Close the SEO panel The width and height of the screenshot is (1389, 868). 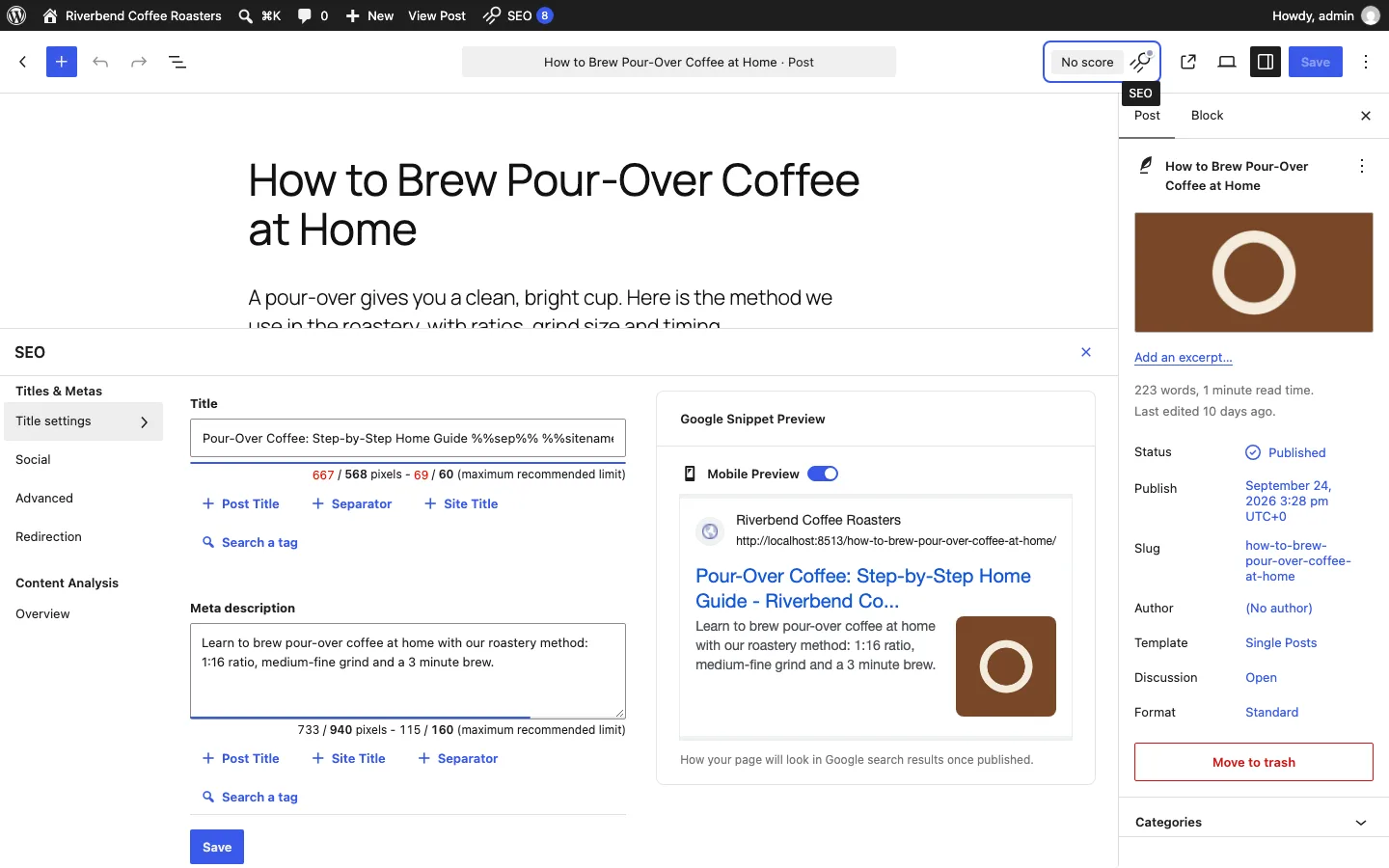1086,352
